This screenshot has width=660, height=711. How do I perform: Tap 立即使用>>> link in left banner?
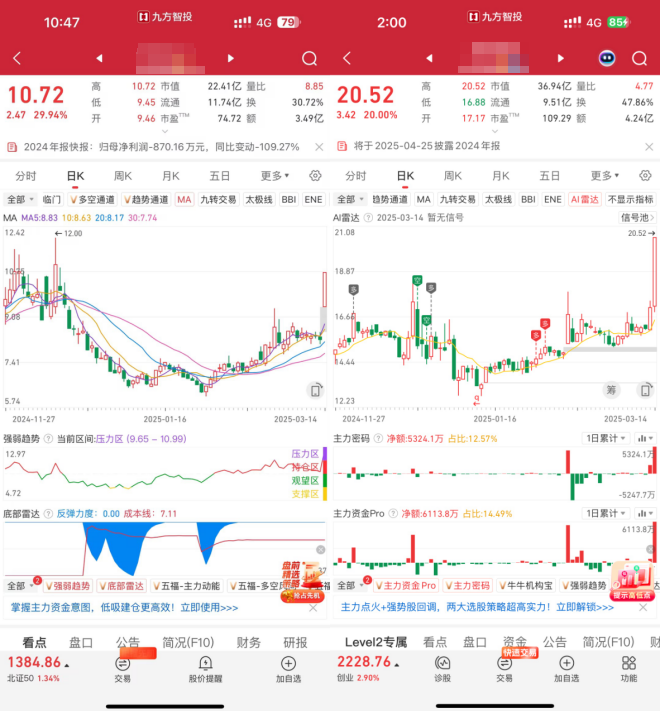point(209,608)
